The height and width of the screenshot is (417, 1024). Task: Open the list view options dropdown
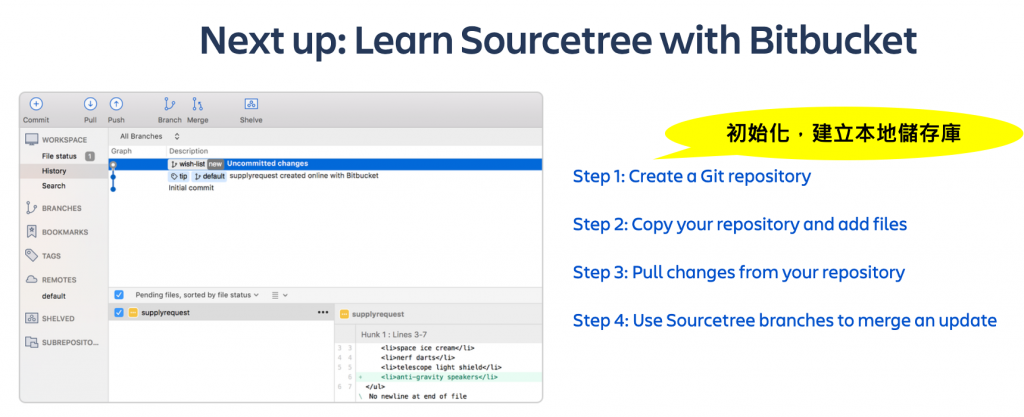click(x=280, y=295)
